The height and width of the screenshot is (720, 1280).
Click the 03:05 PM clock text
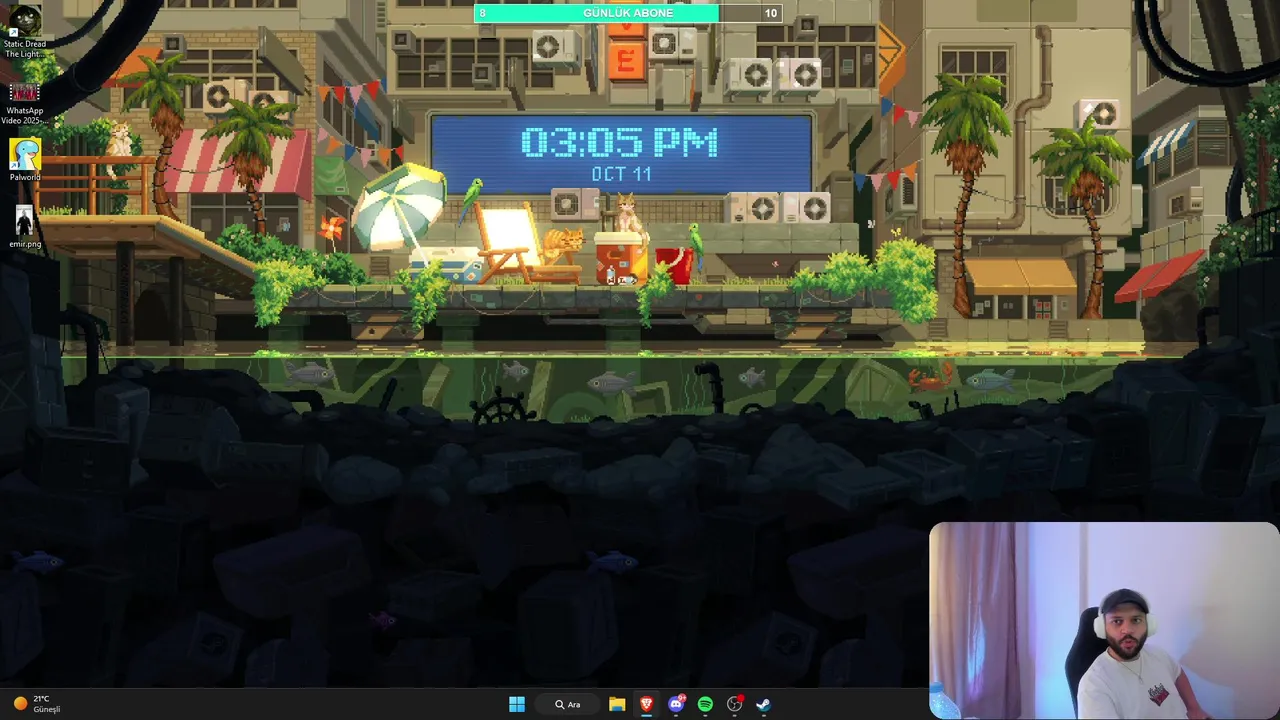tap(620, 143)
